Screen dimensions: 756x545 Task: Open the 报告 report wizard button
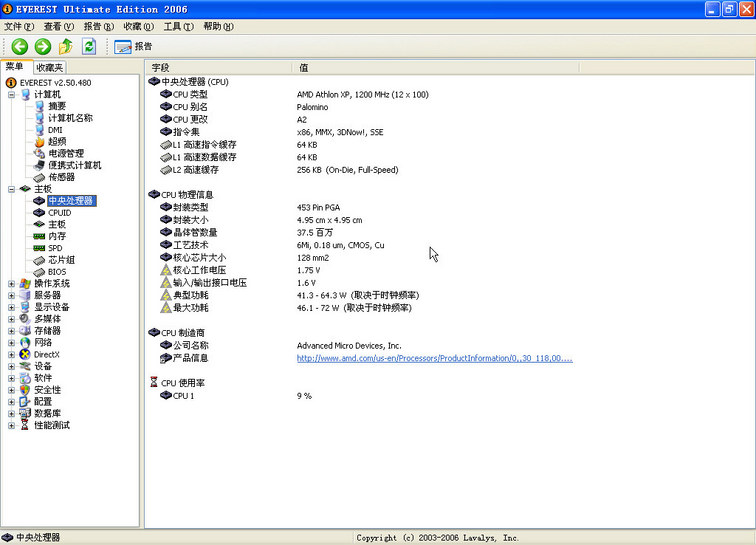pos(133,46)
